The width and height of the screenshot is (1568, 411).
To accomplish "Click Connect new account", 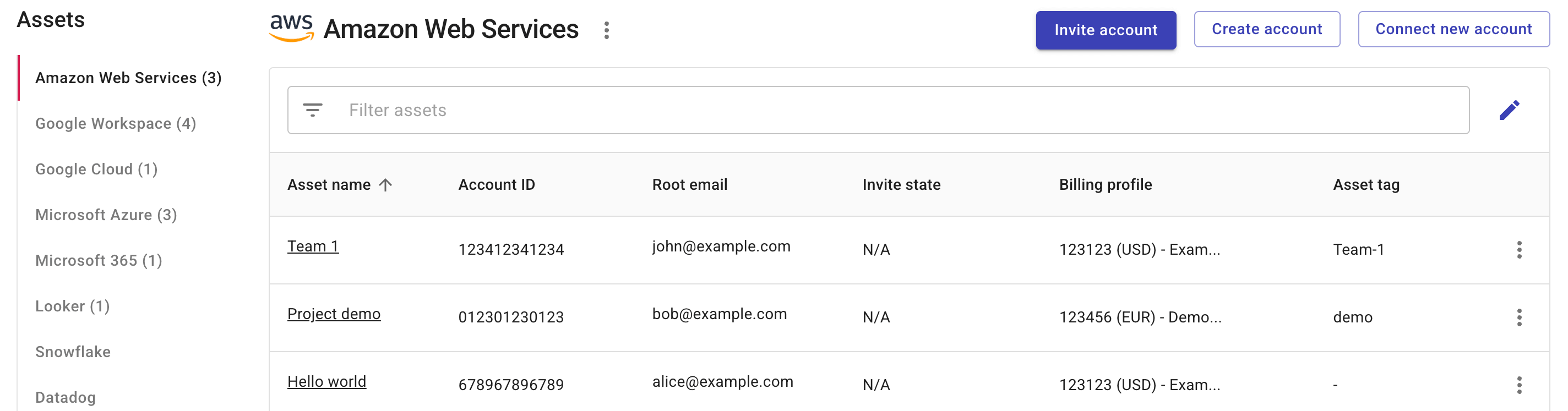I will 1453,29.
